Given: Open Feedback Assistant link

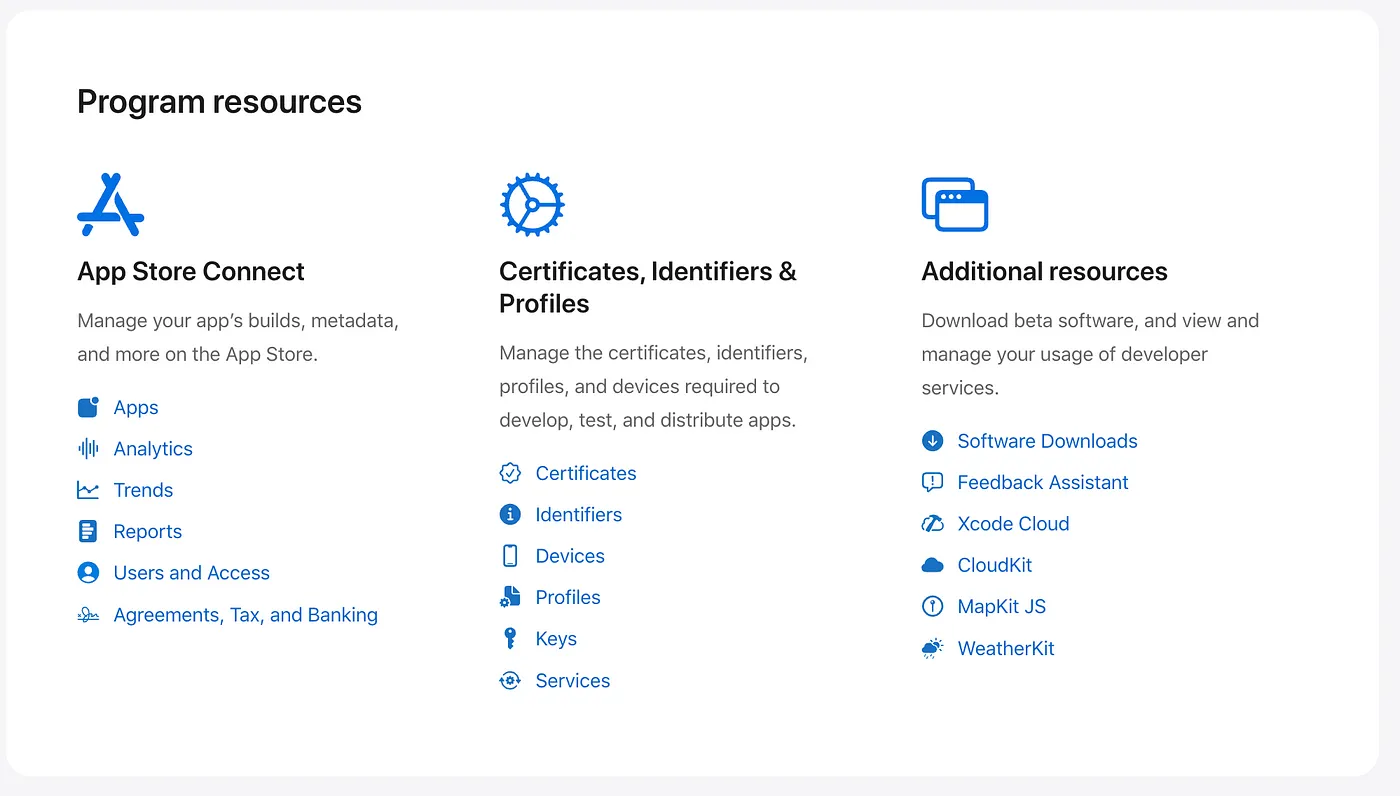Looking at the screenshot, I should click(1043, 482).
